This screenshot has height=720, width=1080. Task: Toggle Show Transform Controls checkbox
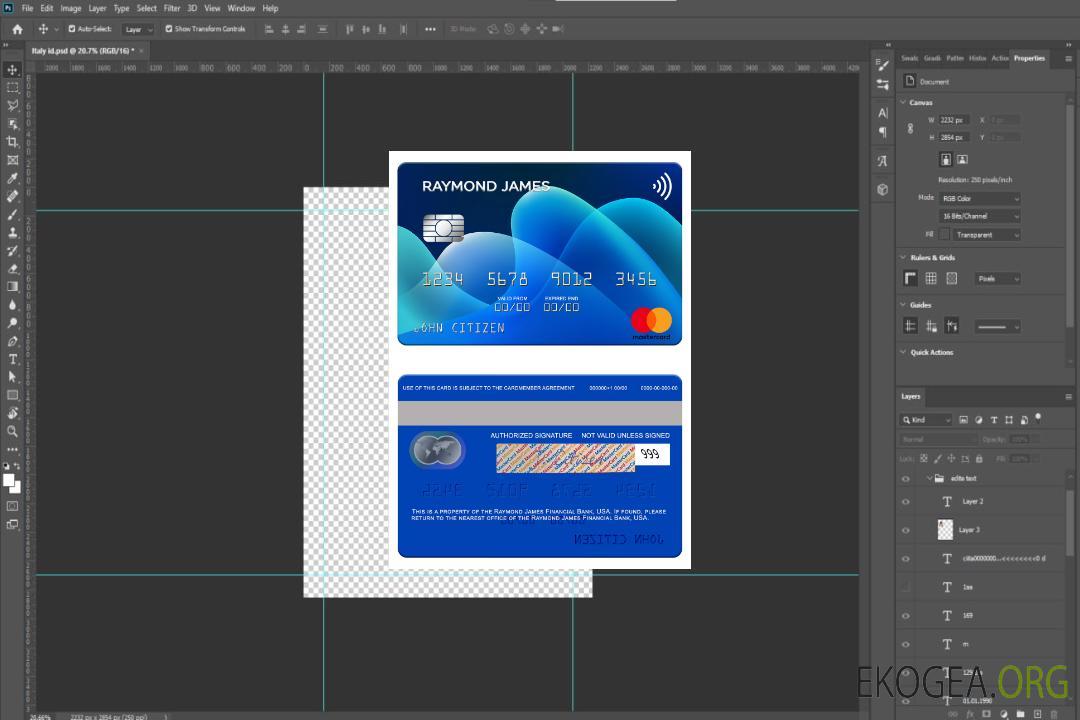pyautogui.click(x=169, y=29)
